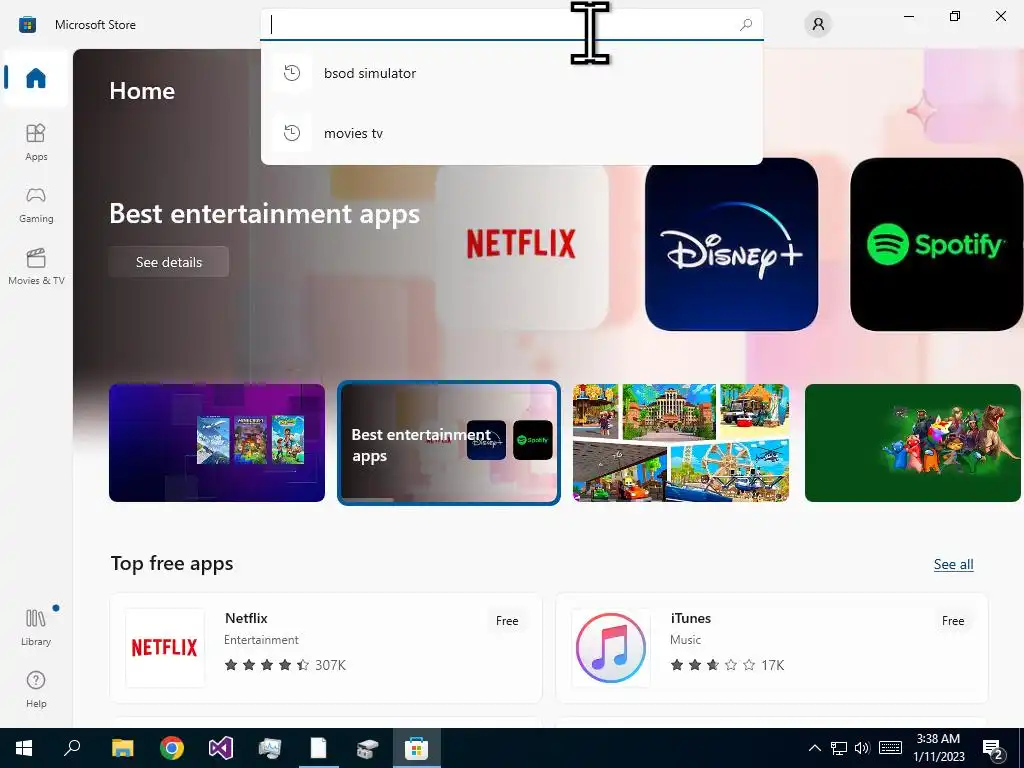This screenshot has height=768, width=1024.
Task: Click Microsoft Store taskbar icon
Action: 416,748
